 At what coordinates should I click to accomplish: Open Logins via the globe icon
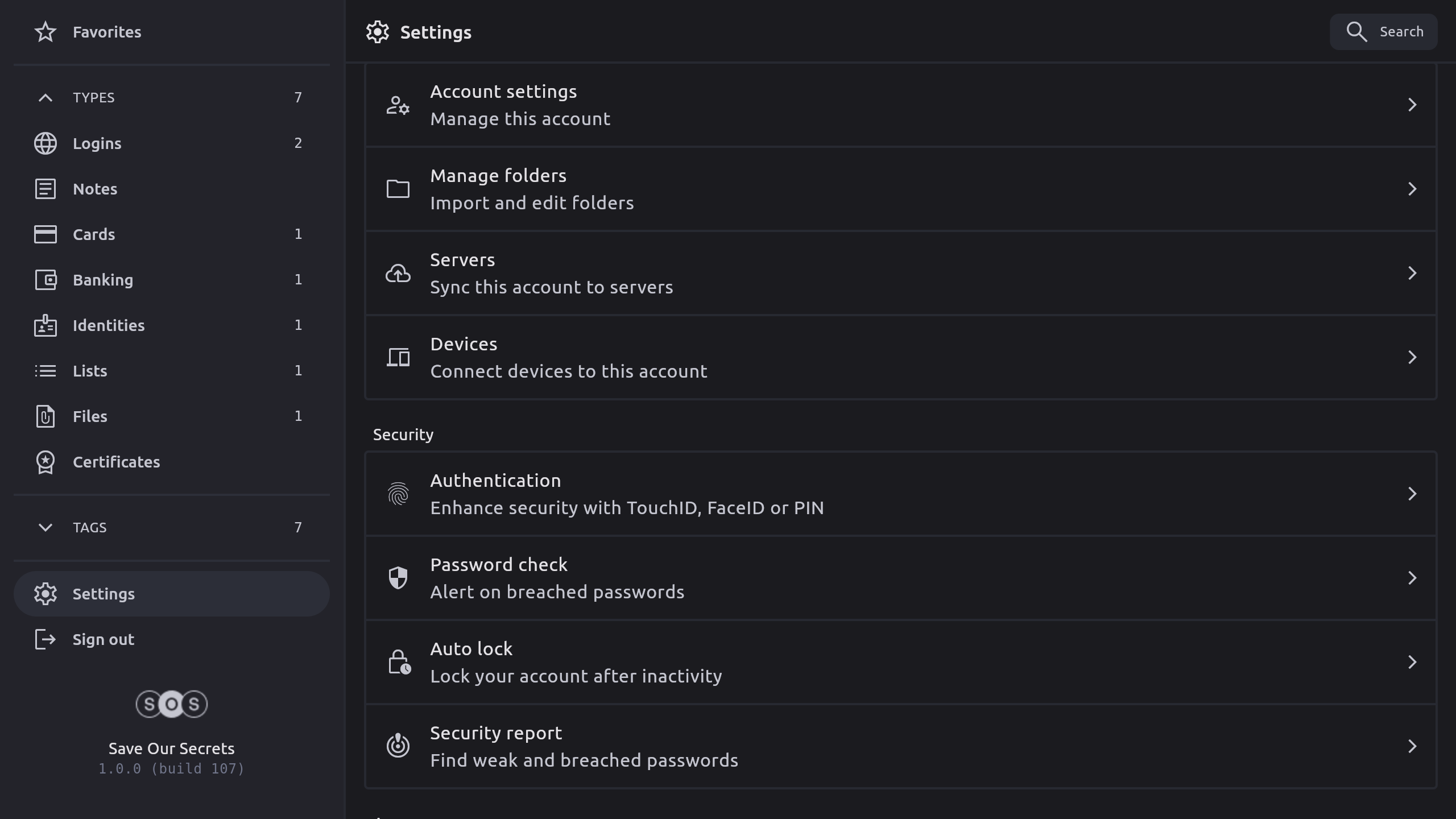(45, 143)
